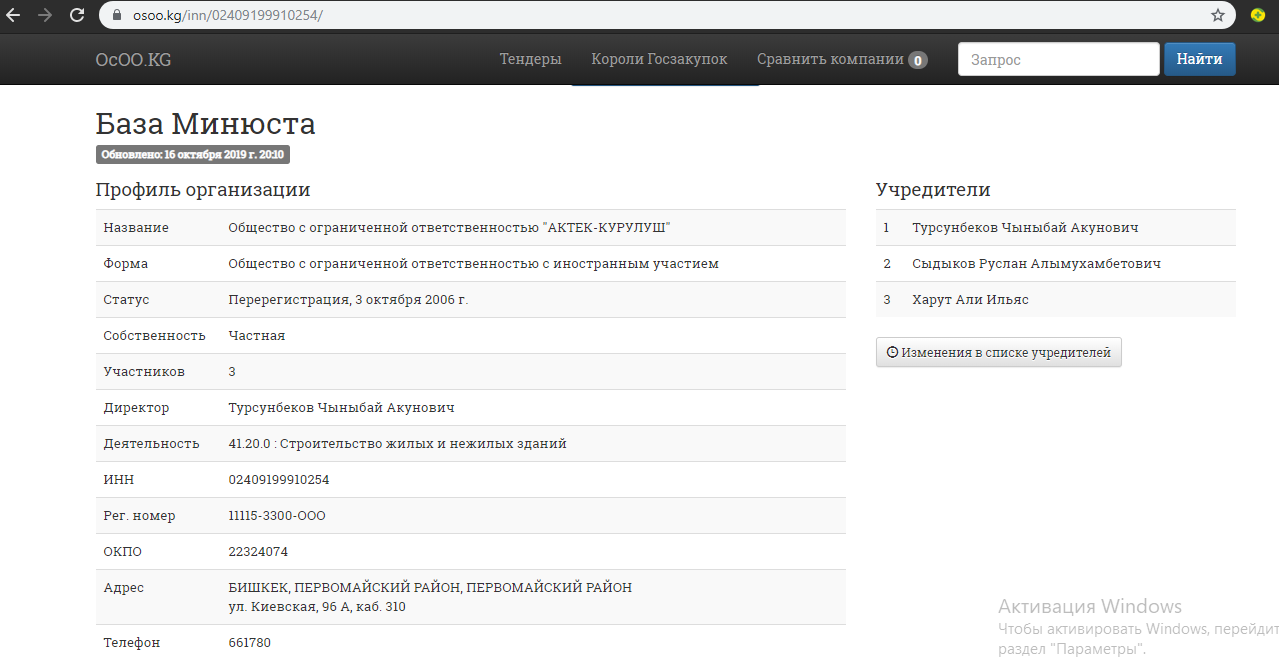Click the compare companies counter badge
This screenshot has height=671, width=1279.
tap(917, 60)
